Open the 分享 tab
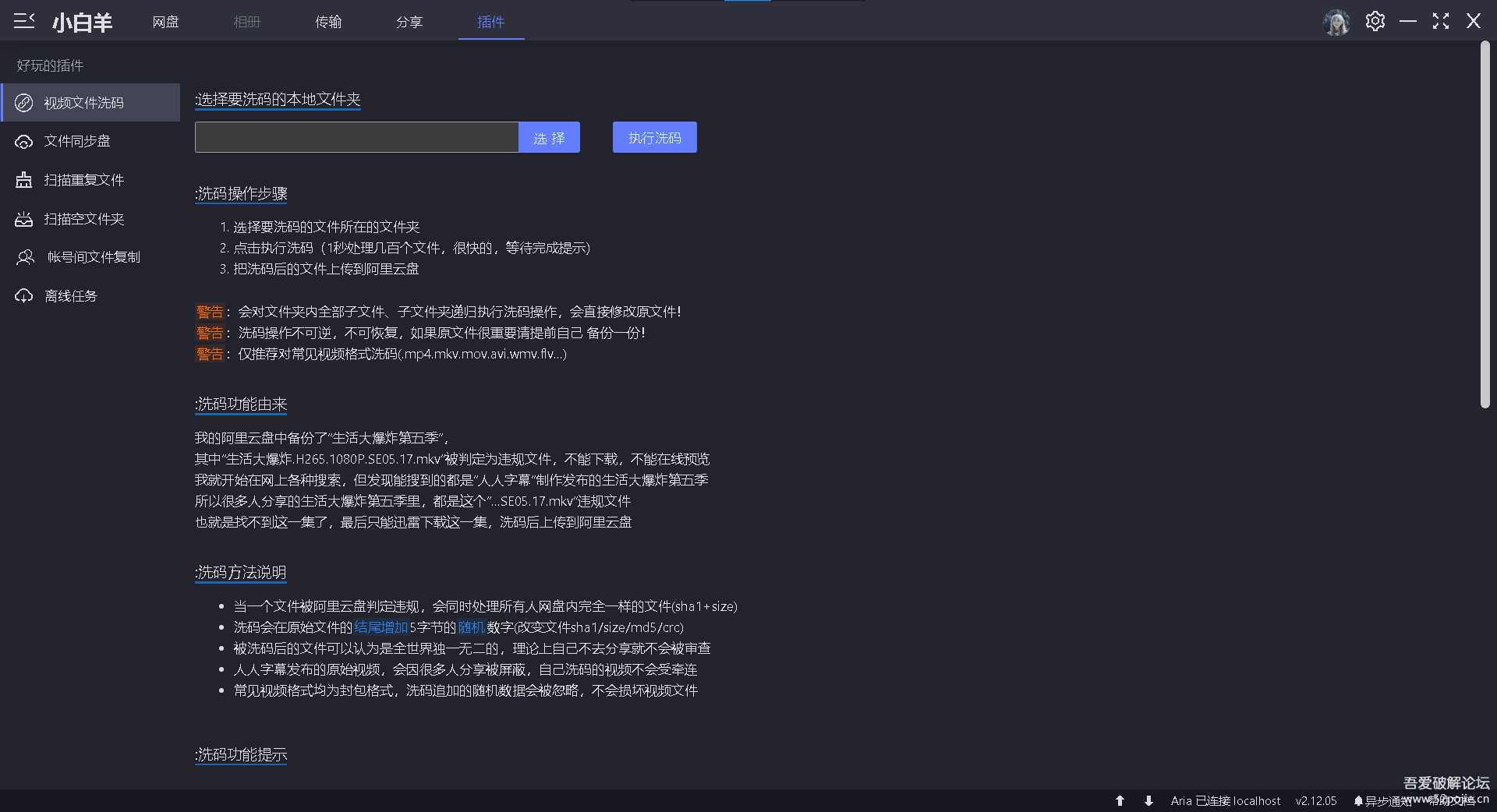This screenshot has height=812, width=1497. (x=409, y=22)
